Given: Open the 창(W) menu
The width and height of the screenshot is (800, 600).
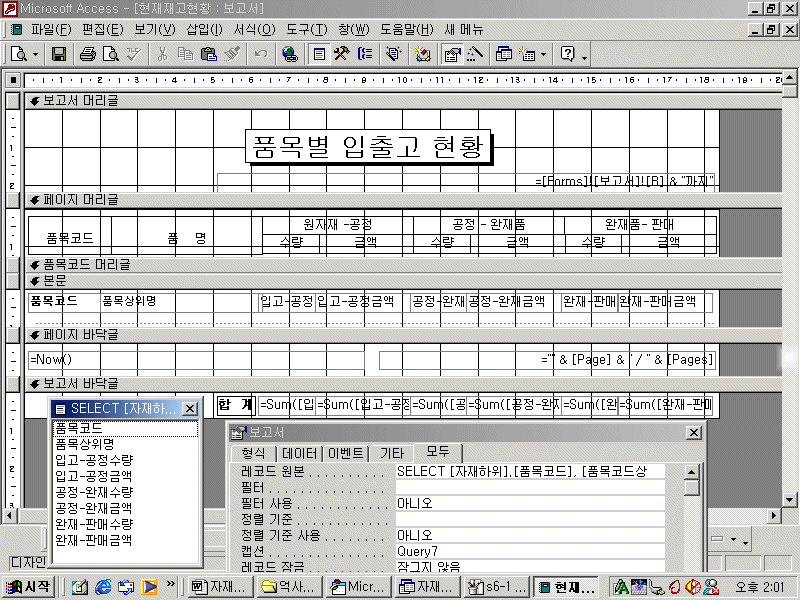Looking at the screenshot, I should pyautogui.click(x=354, y=30).
